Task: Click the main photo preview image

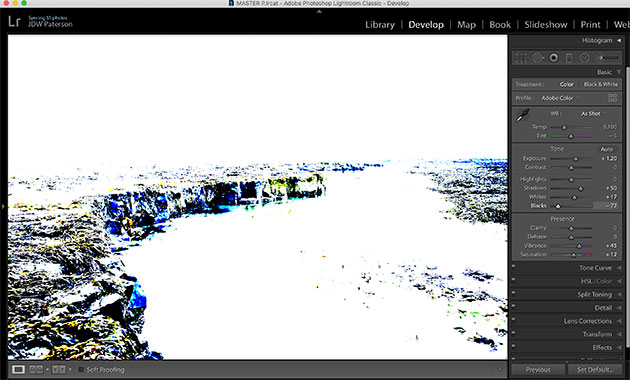Action: click(258, 197)
